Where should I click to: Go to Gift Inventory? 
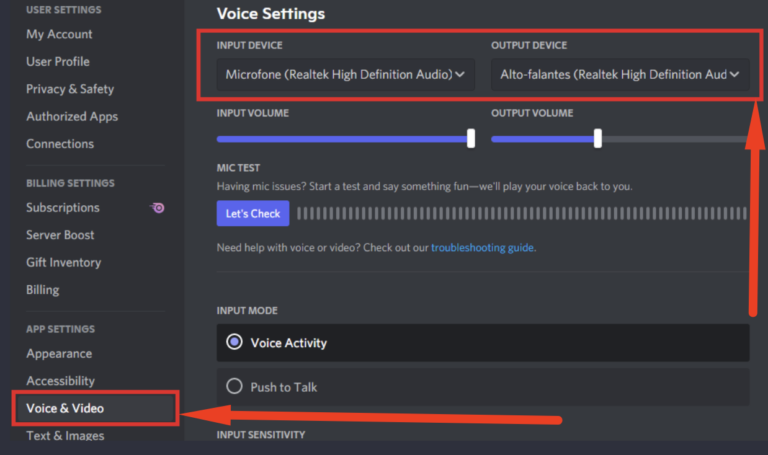pos(63,262)
